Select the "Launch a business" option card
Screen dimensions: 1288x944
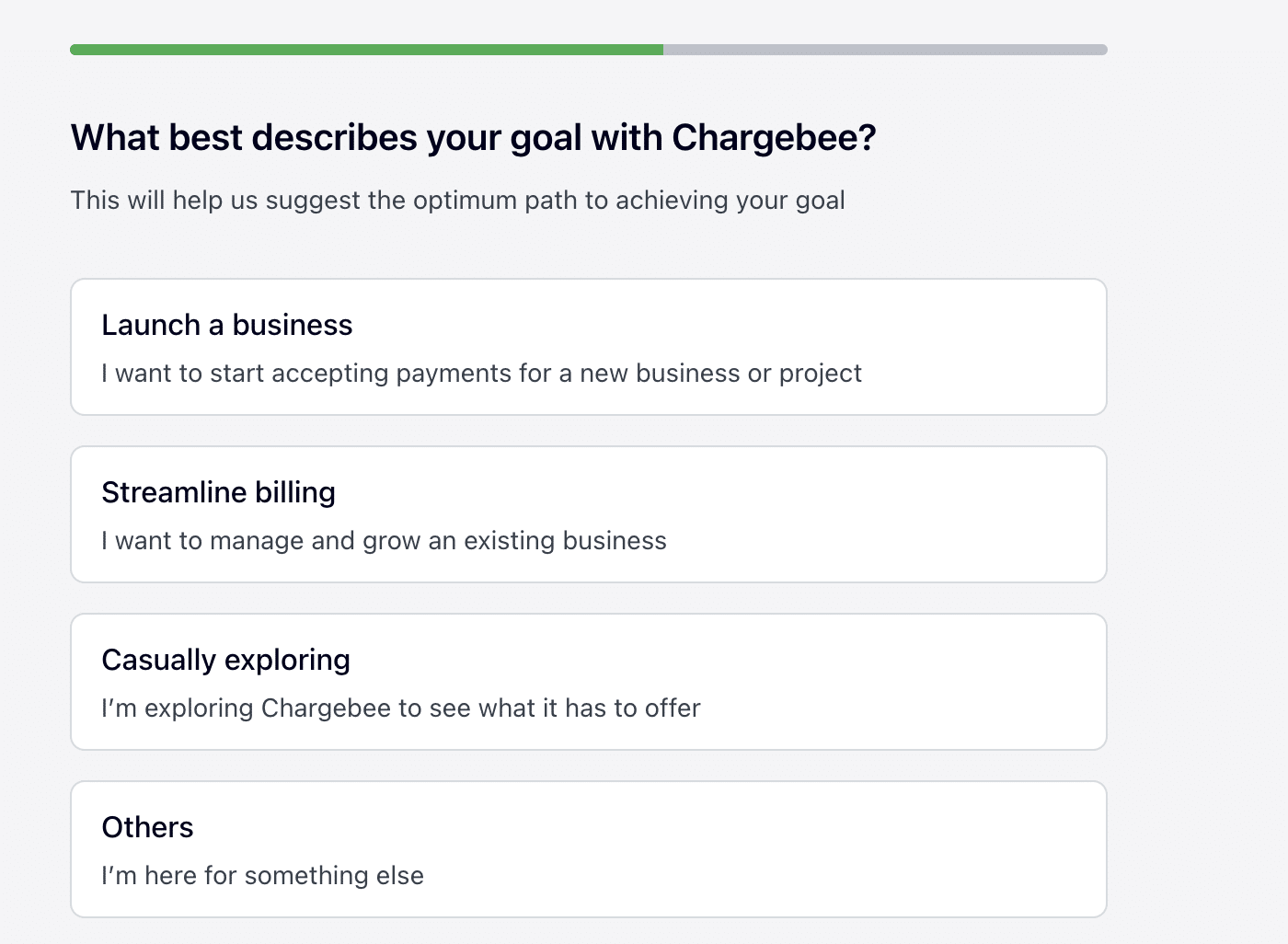pyautogui.click(x=589, y=347)
